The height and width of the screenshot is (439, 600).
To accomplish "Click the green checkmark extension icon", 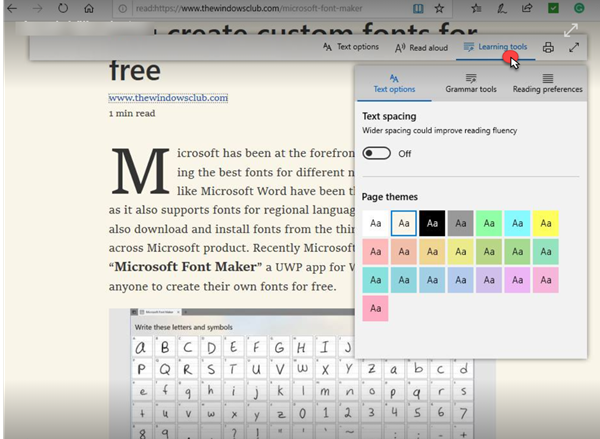I will [x=553, y=8].
